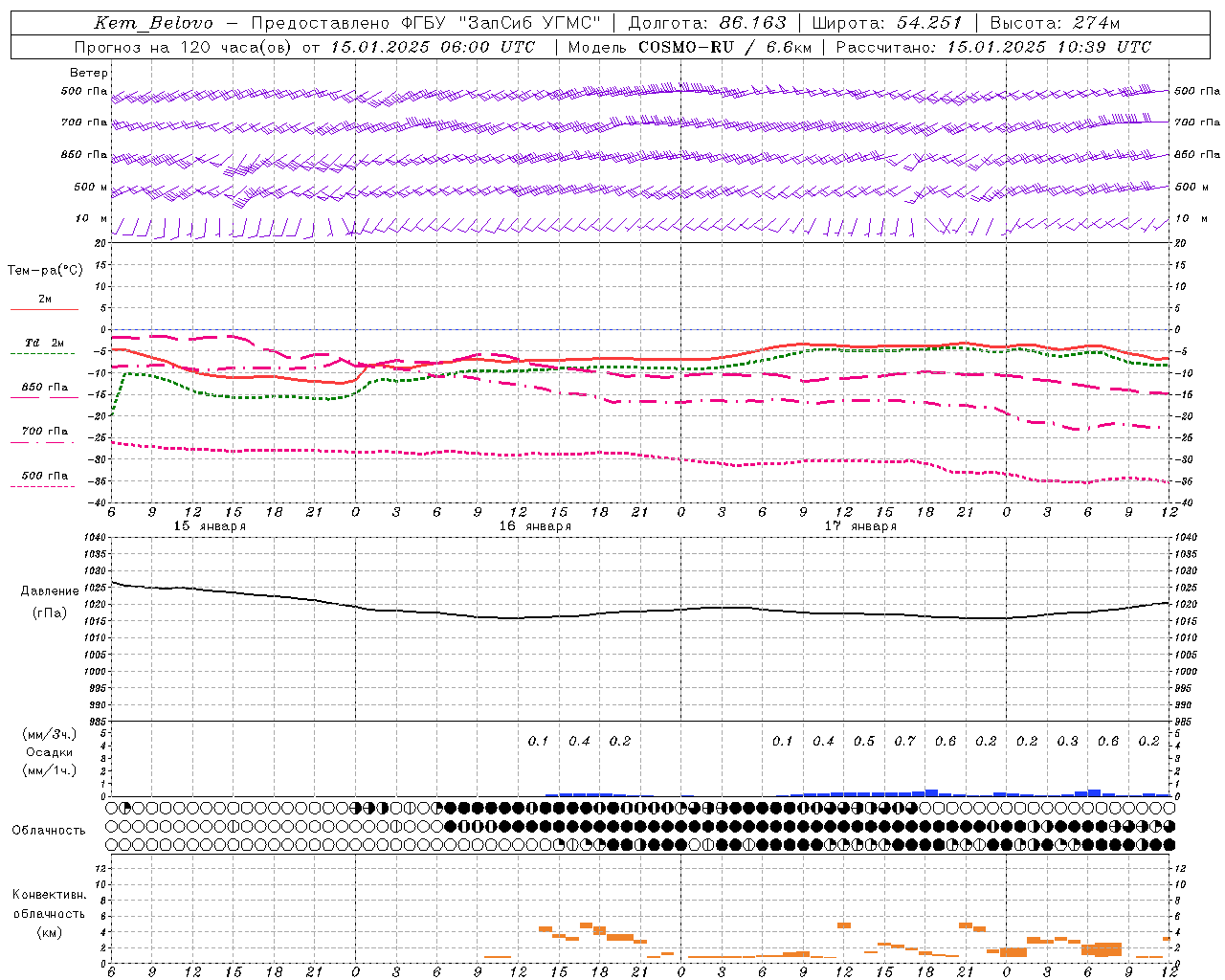Viewport: 1225px width, 980px height.
Task: Click the Давление pressure panel label
Action: point(50,591)
